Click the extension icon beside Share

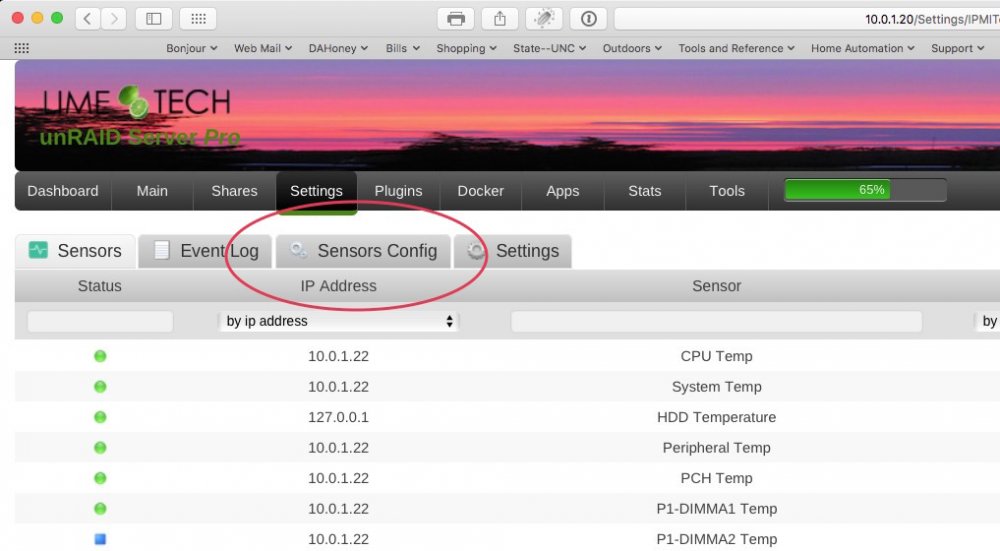pos(544,18)
